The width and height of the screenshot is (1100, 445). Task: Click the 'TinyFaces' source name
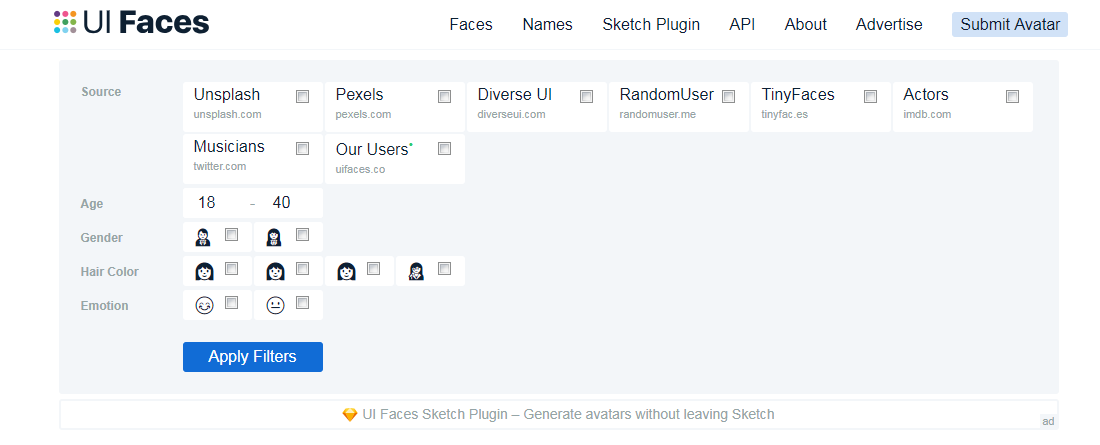click(x=798, y=95)
